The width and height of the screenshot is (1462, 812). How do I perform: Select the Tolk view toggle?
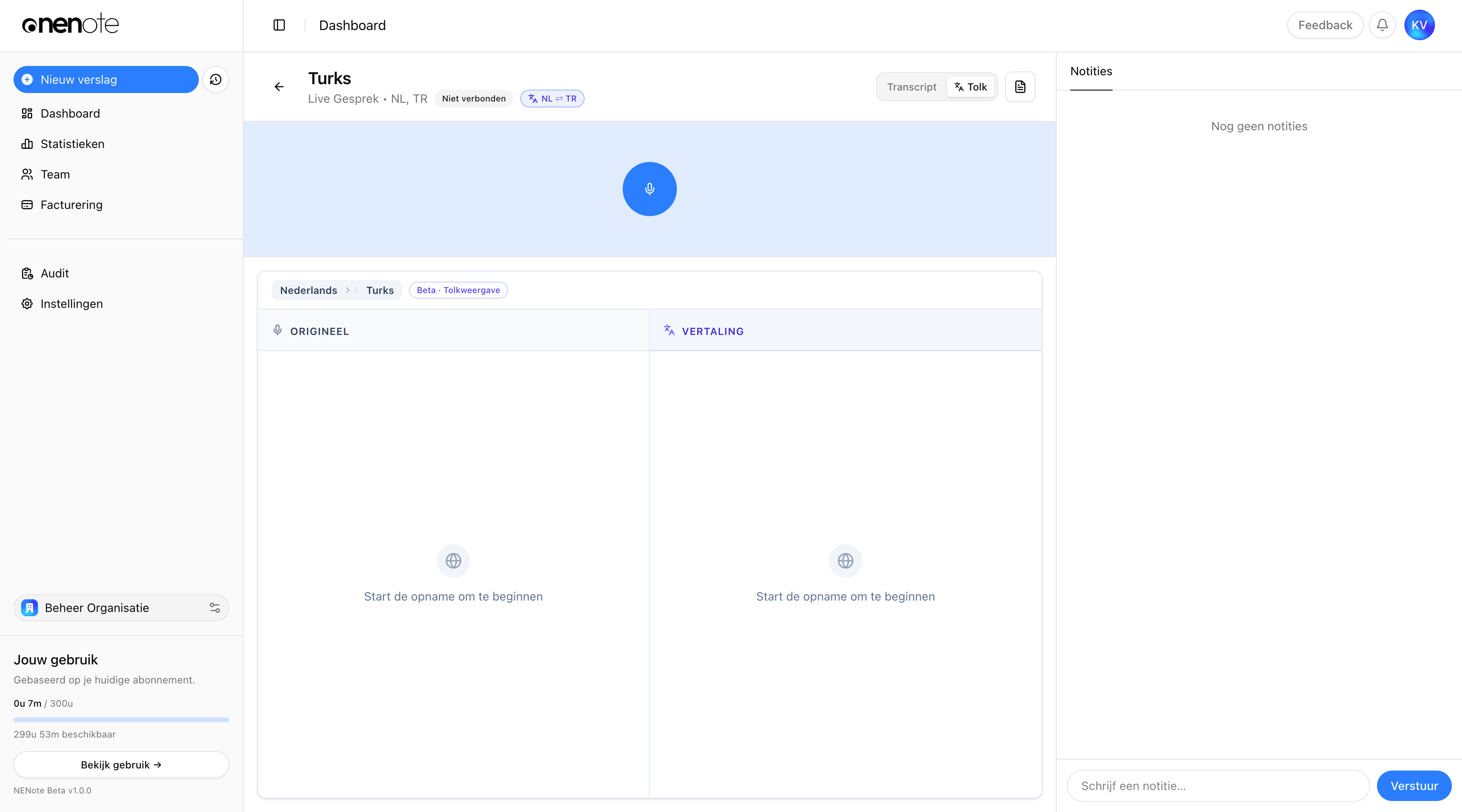971,87
